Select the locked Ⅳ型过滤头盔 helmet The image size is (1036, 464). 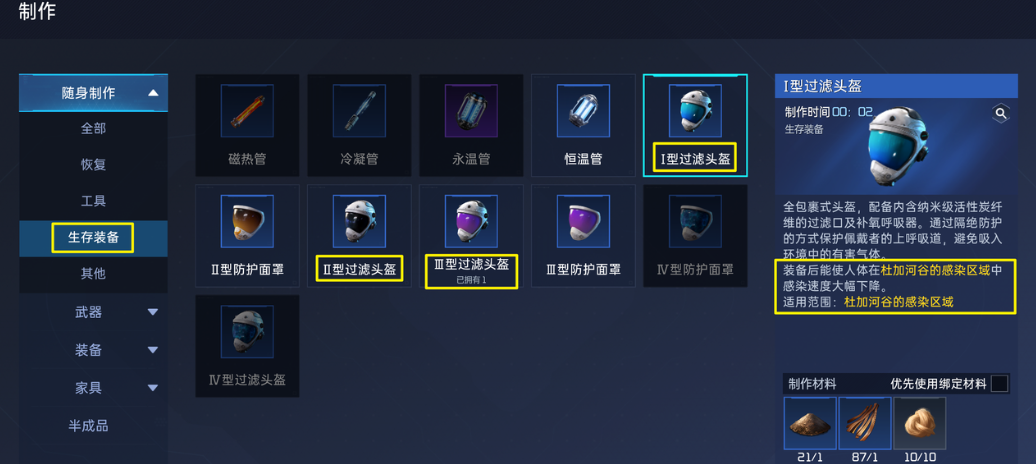247,346
